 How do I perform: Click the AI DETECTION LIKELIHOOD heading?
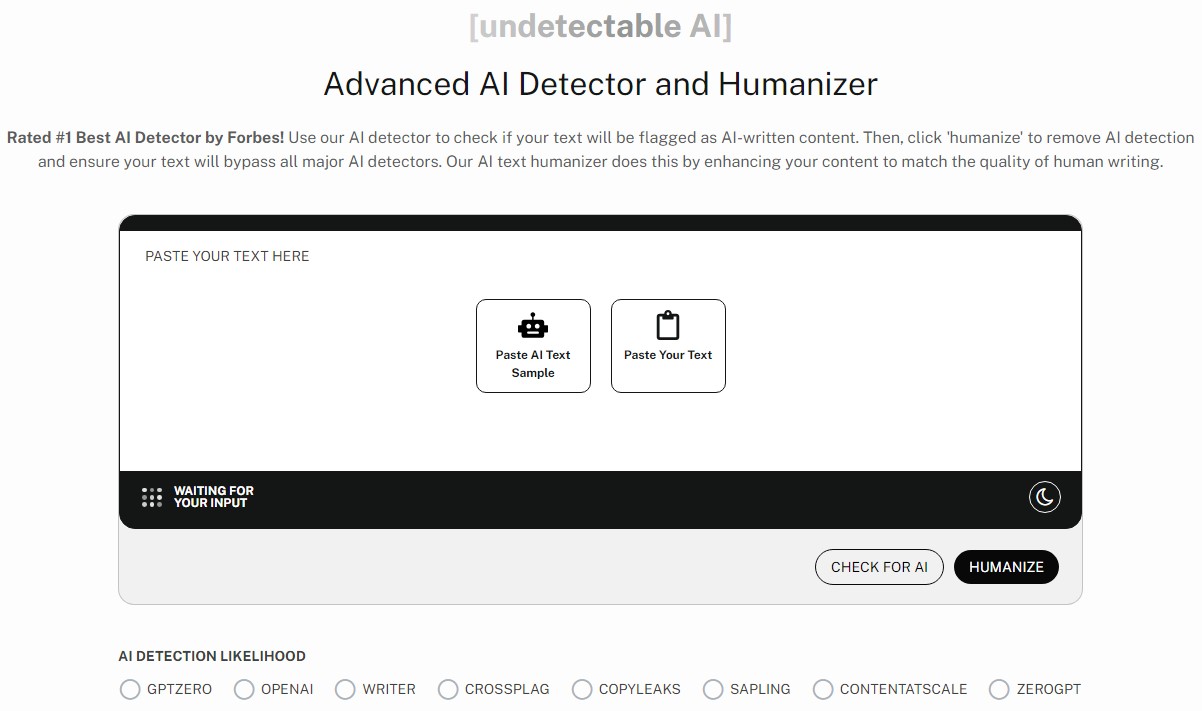[212, 656]
